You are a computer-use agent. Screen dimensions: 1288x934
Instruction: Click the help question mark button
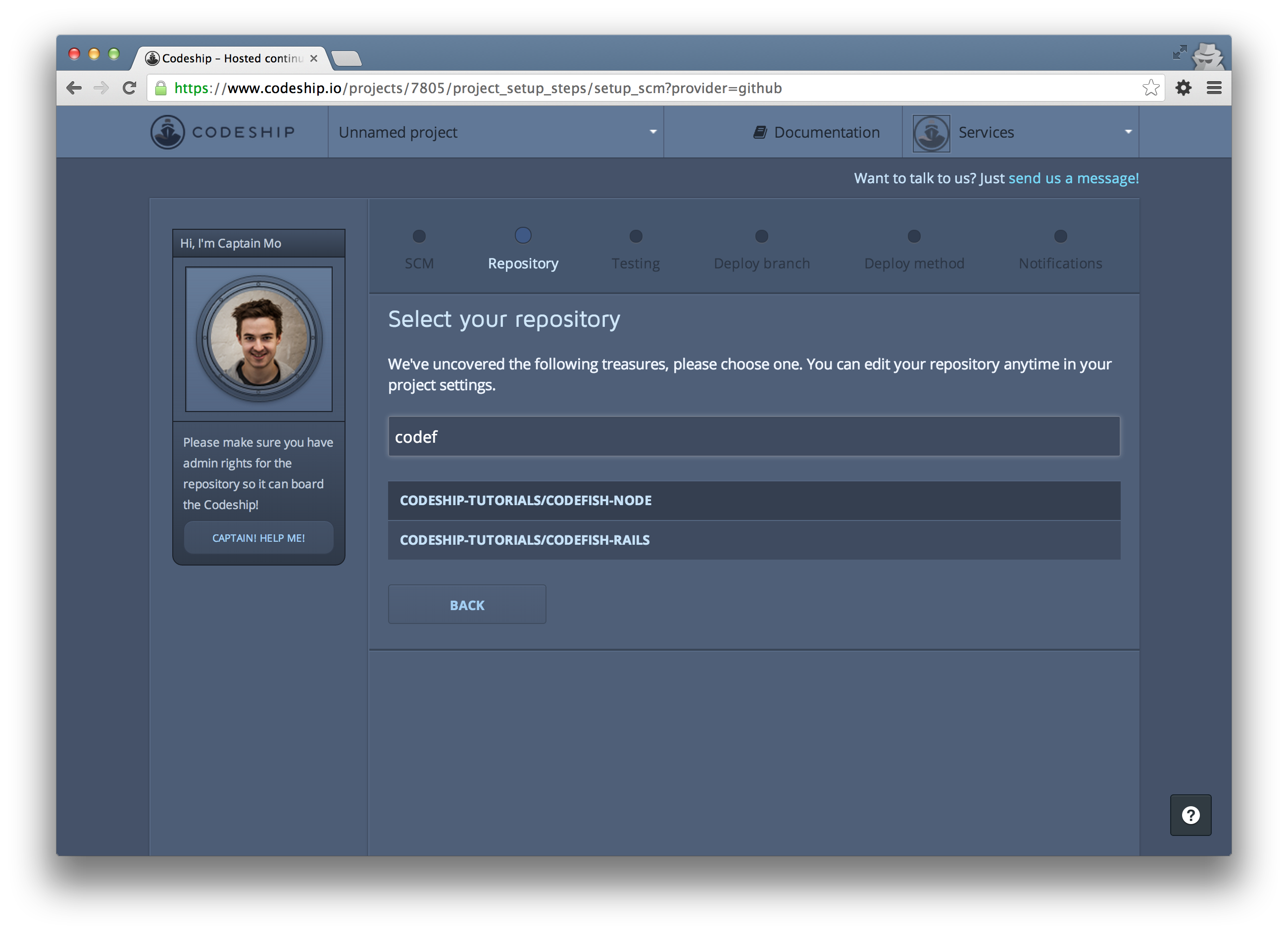[1190, 815]
